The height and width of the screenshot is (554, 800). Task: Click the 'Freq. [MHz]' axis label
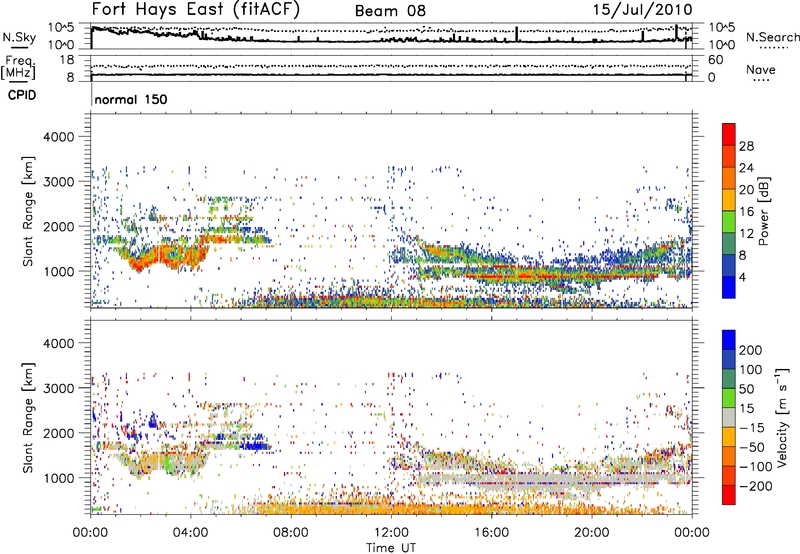(18, 68)
